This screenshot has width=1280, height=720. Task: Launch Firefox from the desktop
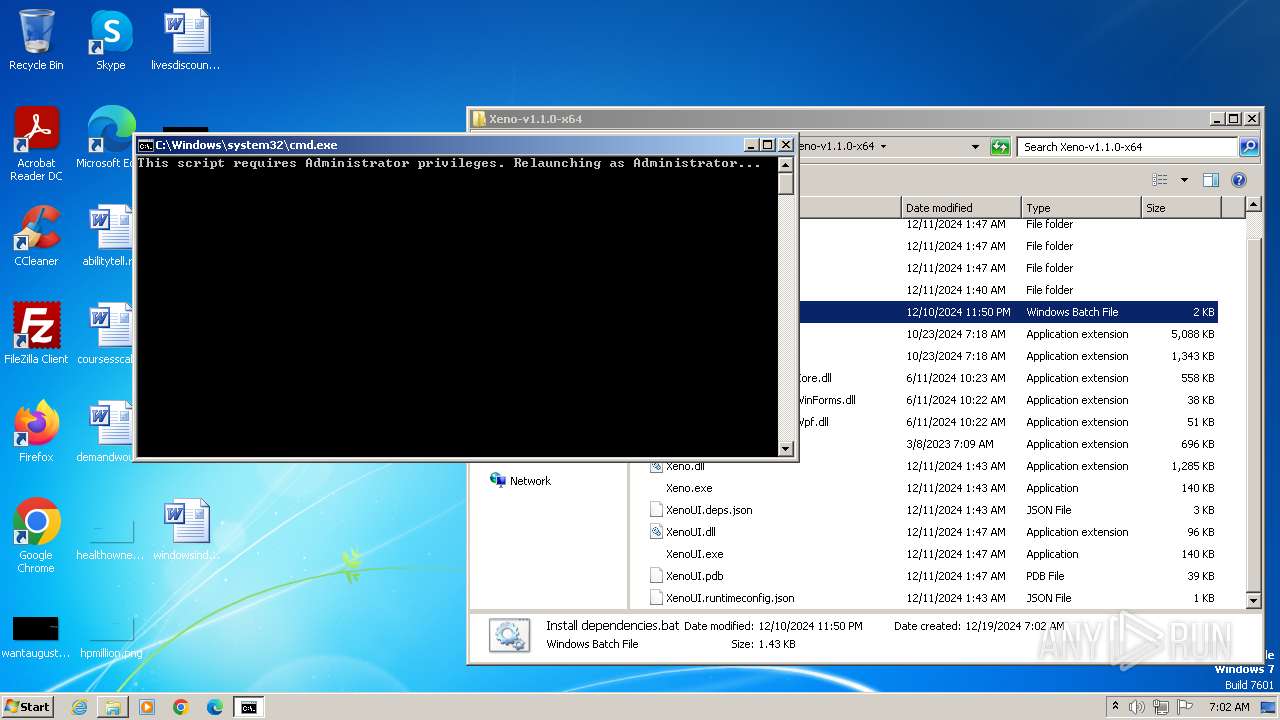(36, 431)
